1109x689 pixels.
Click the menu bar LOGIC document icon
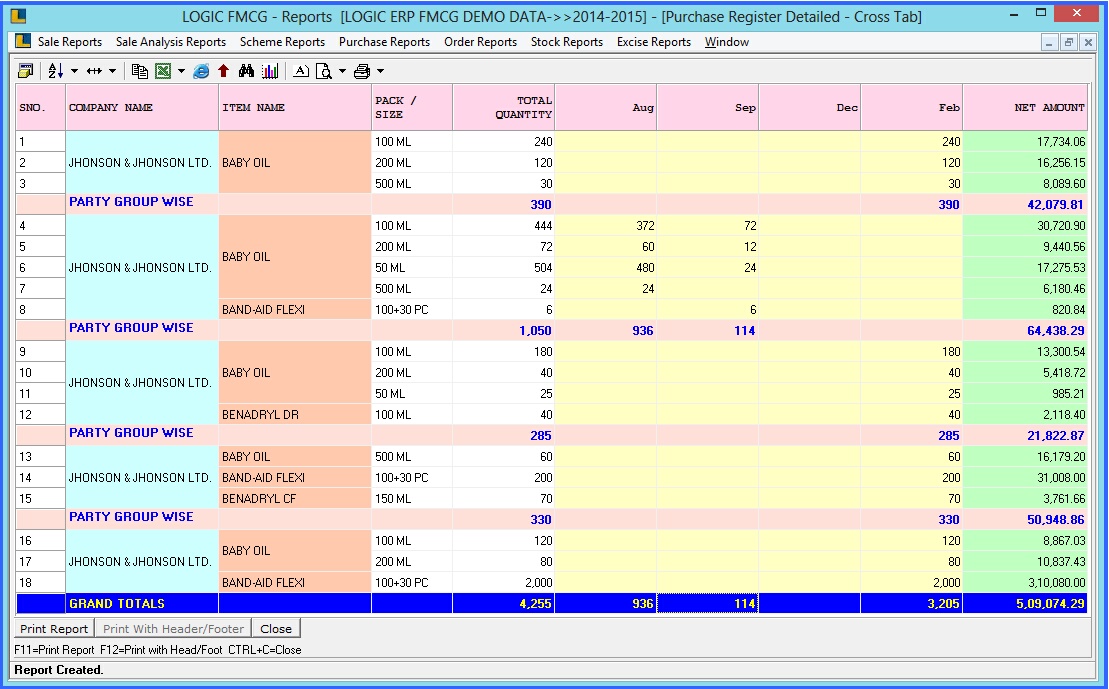point(23,41)
